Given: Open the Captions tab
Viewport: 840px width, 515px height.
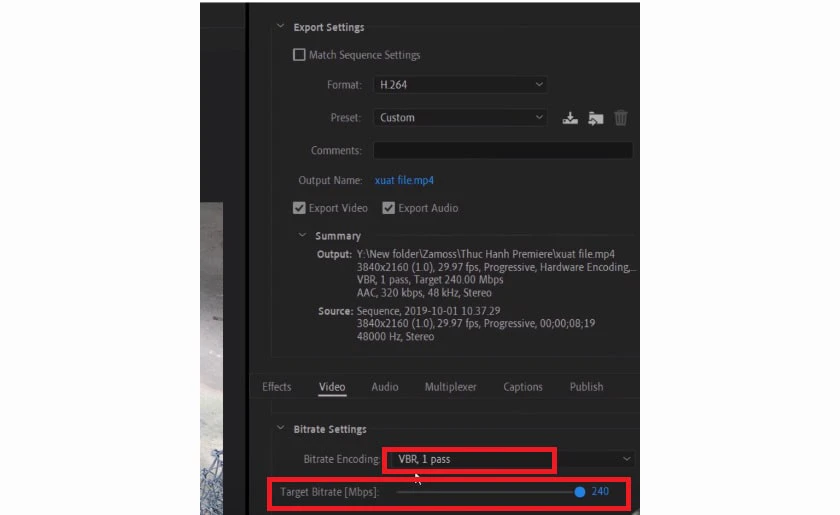Looking at the screenshot, I should point(523,386).
